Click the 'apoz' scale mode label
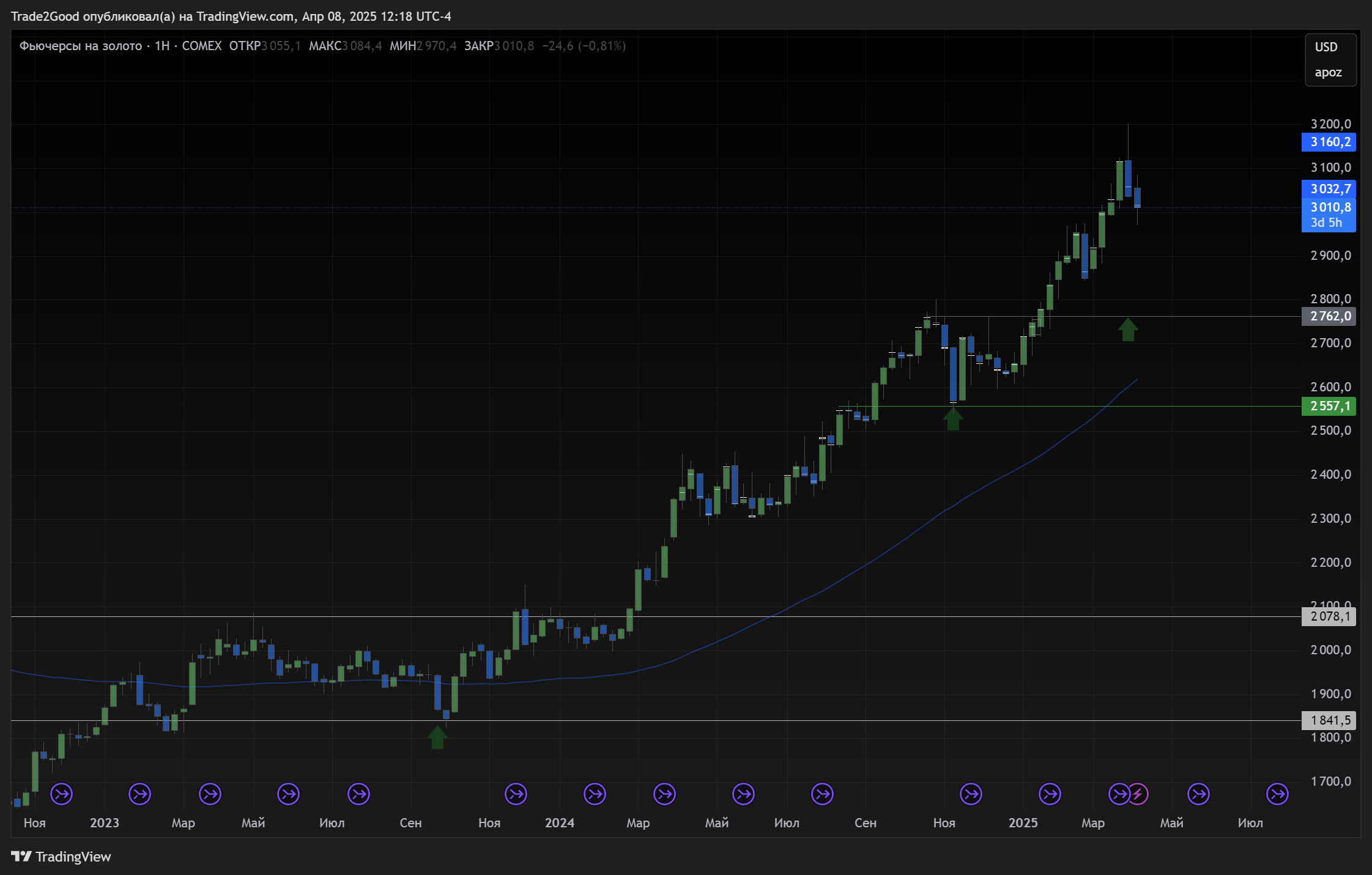Screen dimensions: 1372x875 1328,72
